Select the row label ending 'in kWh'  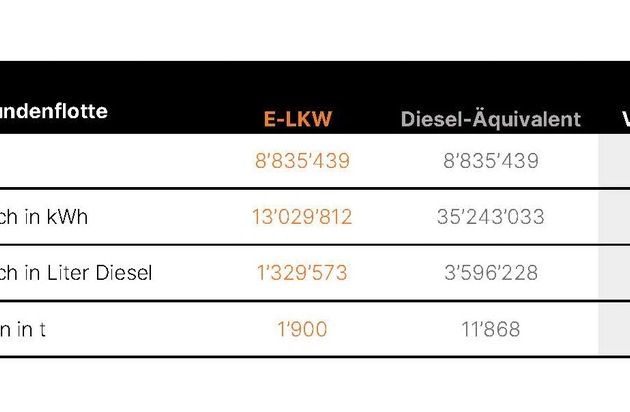[x=44, y=217]
